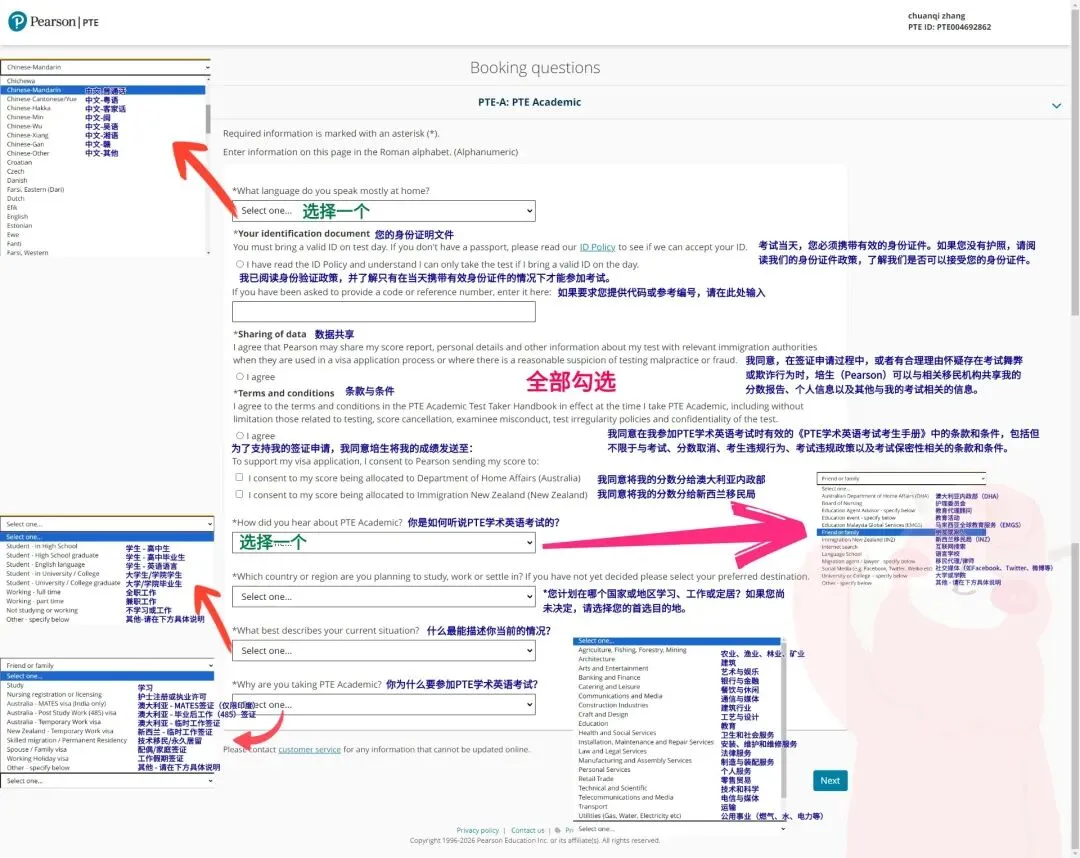Choose English in the language list

(x=17, y=216)
